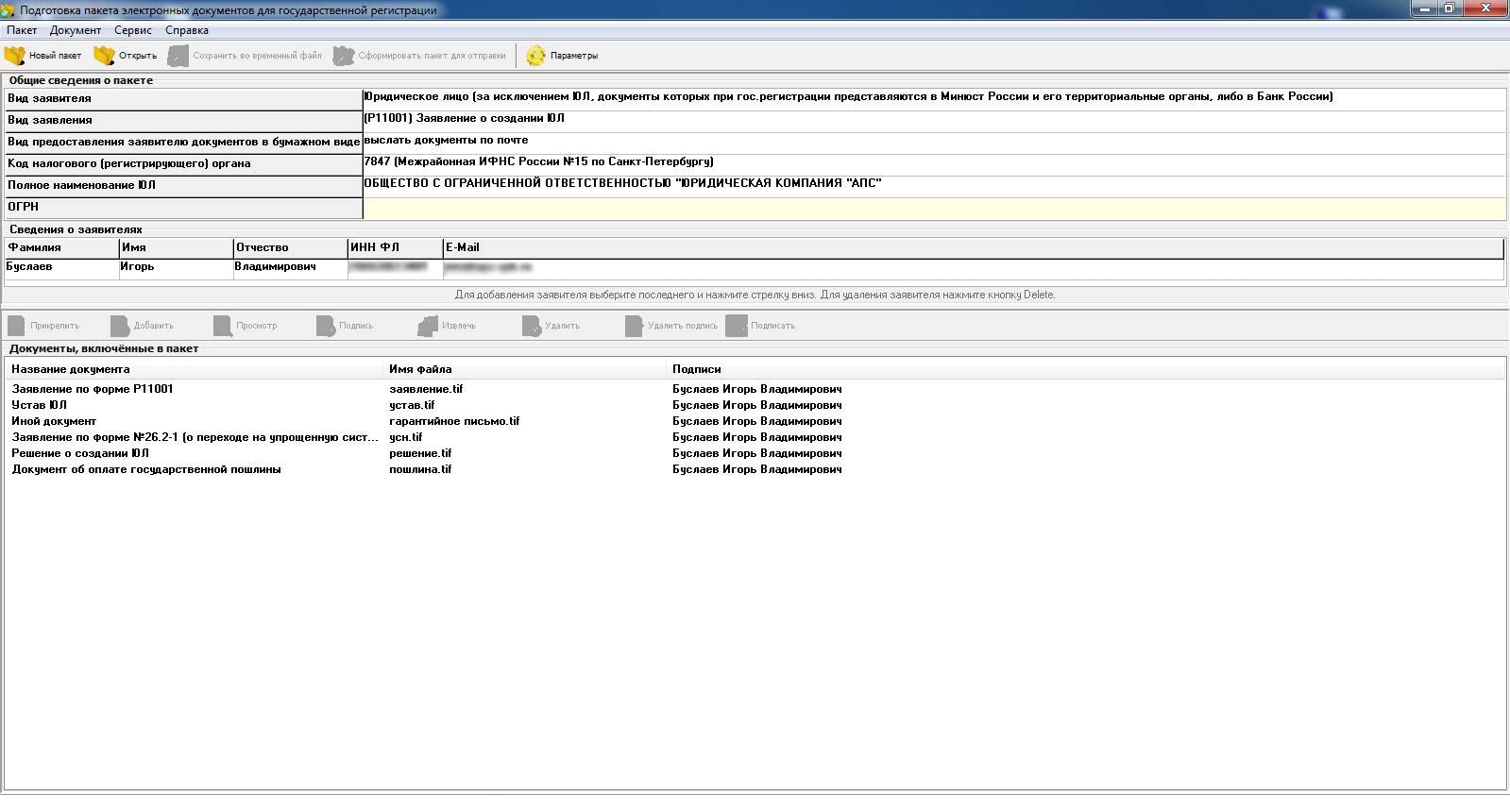Click the Просмотр document preview icon

[223, 326]
